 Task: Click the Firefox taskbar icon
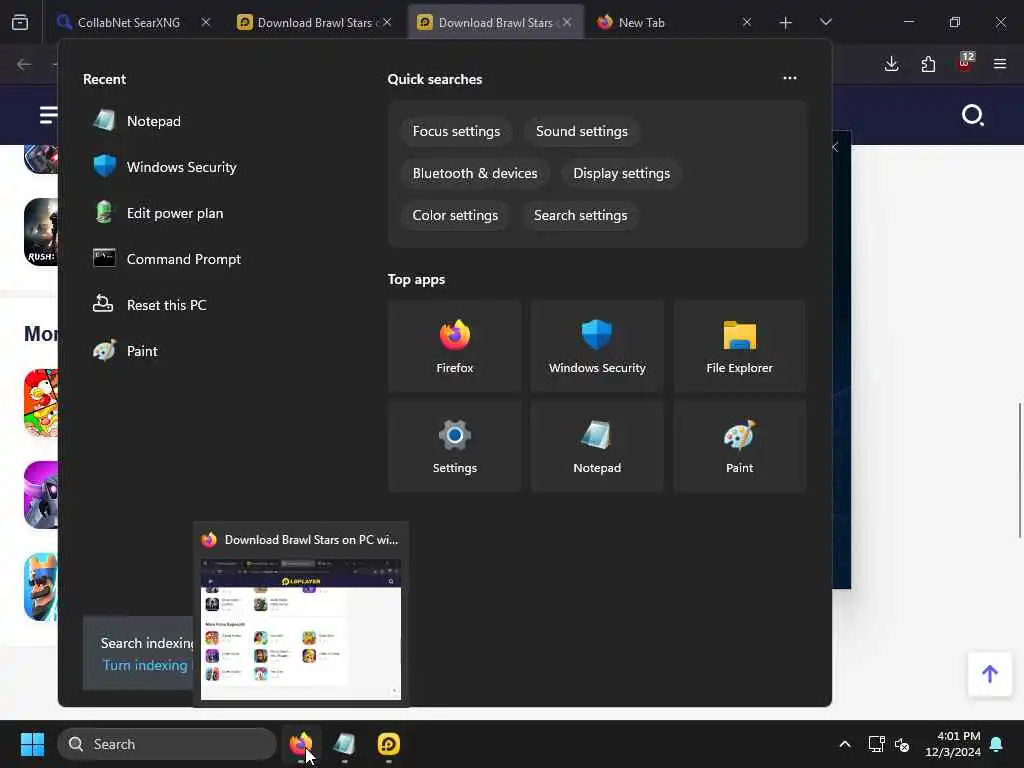pyautogui.click(x=300, y=744)
